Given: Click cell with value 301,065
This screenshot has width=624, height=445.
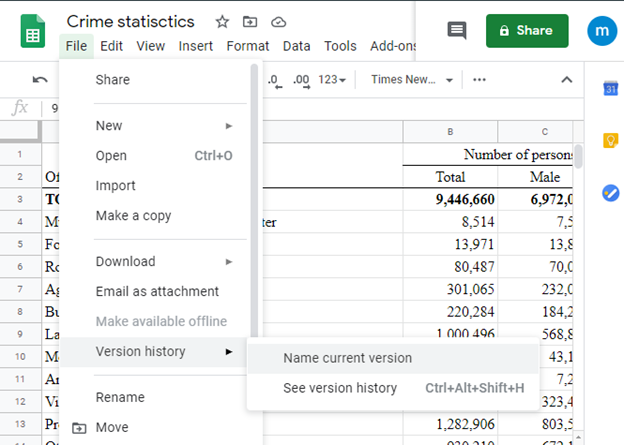Looking at the screenshot, I should click(x=450, y=289).
